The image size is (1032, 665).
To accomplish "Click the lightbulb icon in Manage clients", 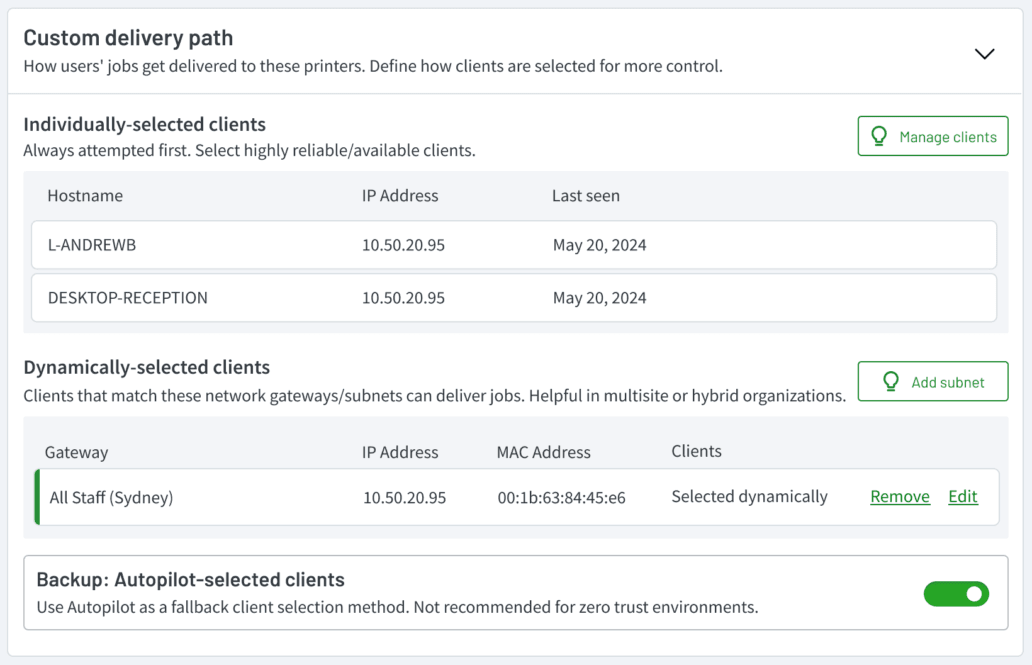I will 880,137.
